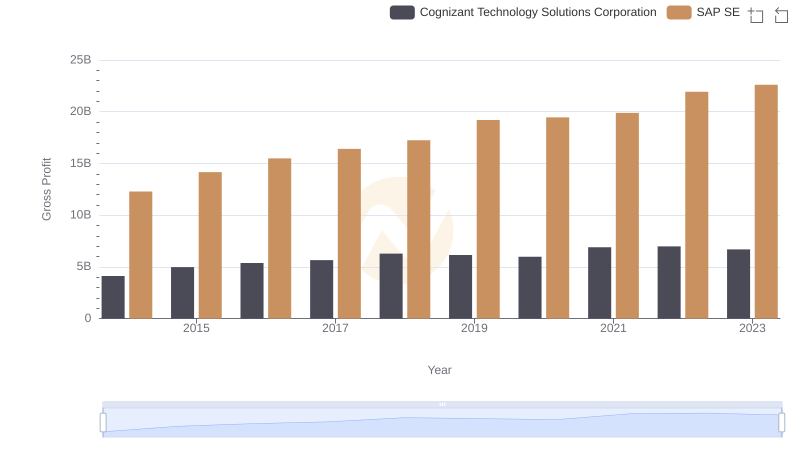Viewport: 800px width, 461px height.
Task: Click the zoom reset icon
Action: coord(781,15)
